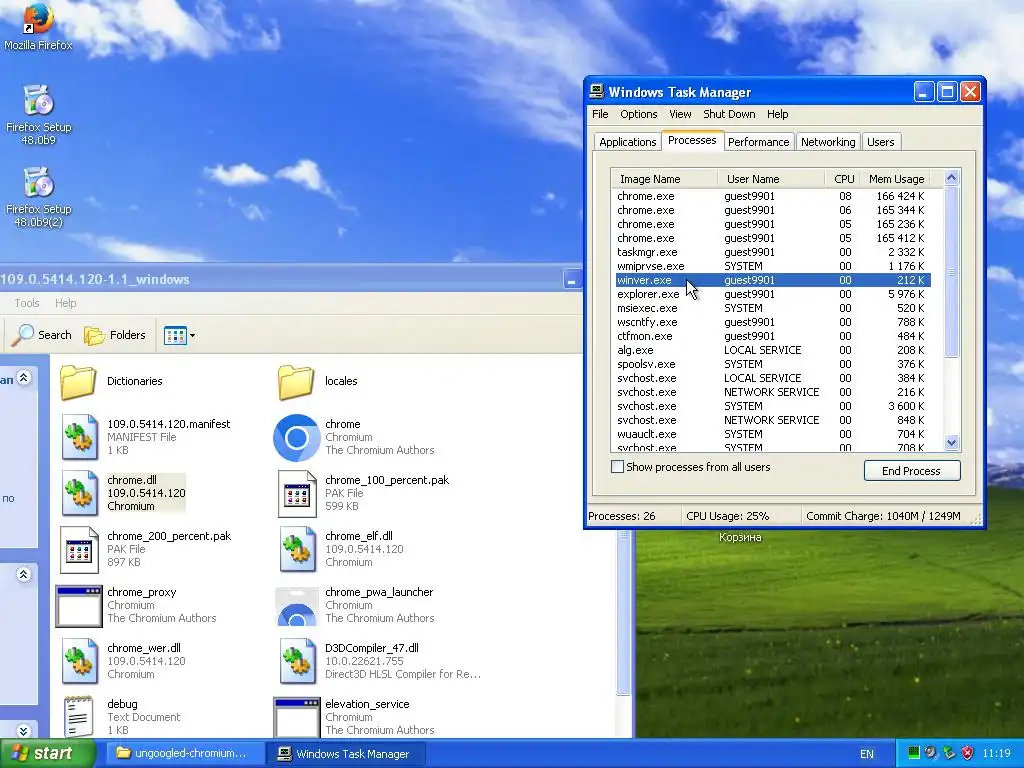Select the chrome application icon
Viewport: 1024px width, 768px height.
[x=296, y=437]
